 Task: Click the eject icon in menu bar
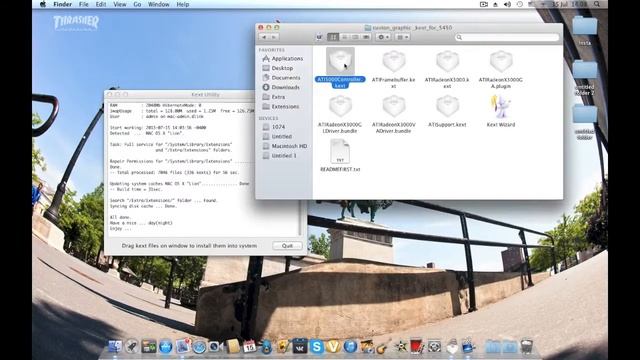(x=496, y=4)
